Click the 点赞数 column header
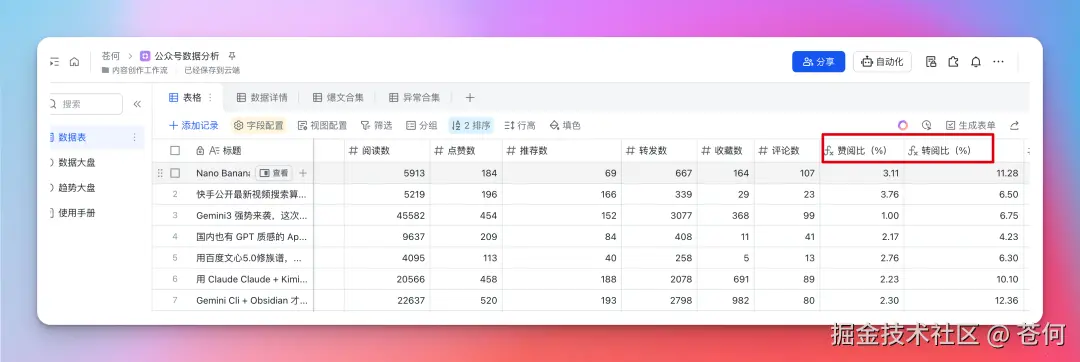Screen dimensions: 1080x362 pyautogui.click(x=466, y=151)
